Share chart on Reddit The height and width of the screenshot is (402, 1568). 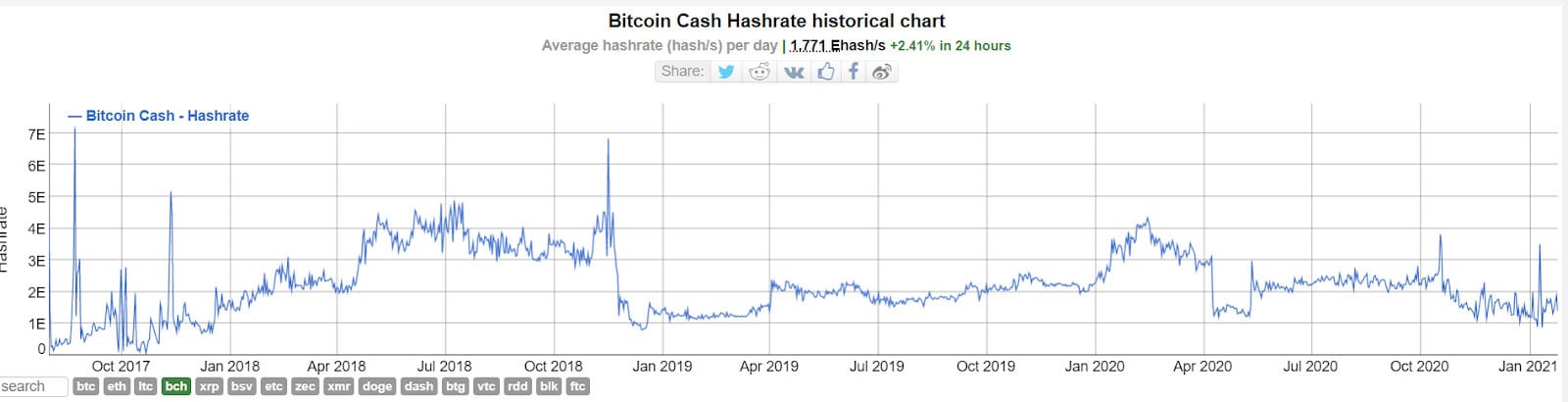coord(759,72)
